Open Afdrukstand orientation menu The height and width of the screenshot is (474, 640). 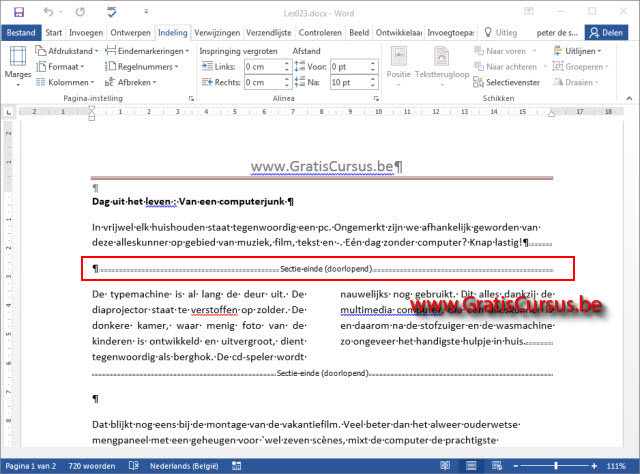click(67, 51)
